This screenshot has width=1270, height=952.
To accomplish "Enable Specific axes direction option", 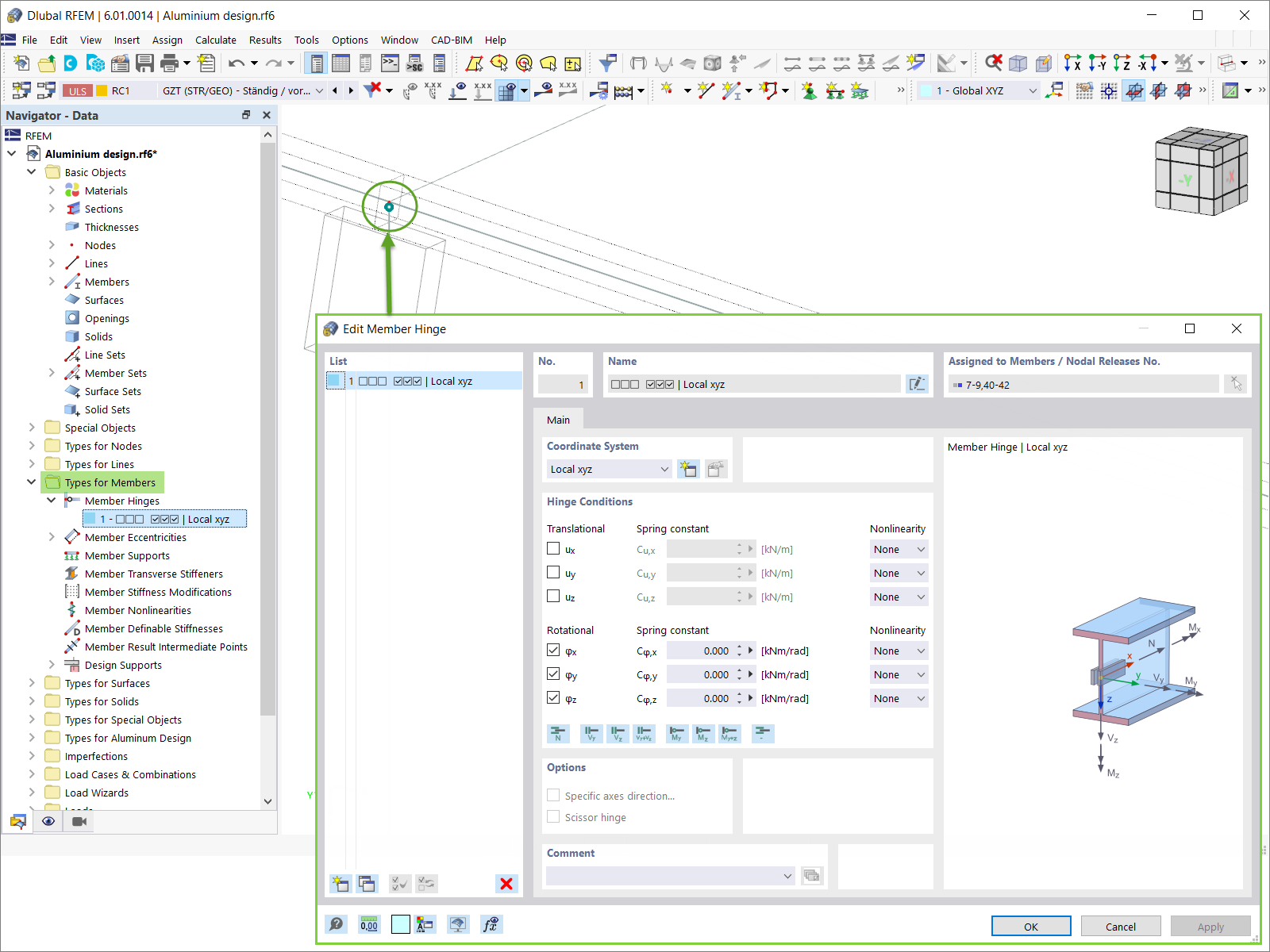I will (x=553, y=795).
